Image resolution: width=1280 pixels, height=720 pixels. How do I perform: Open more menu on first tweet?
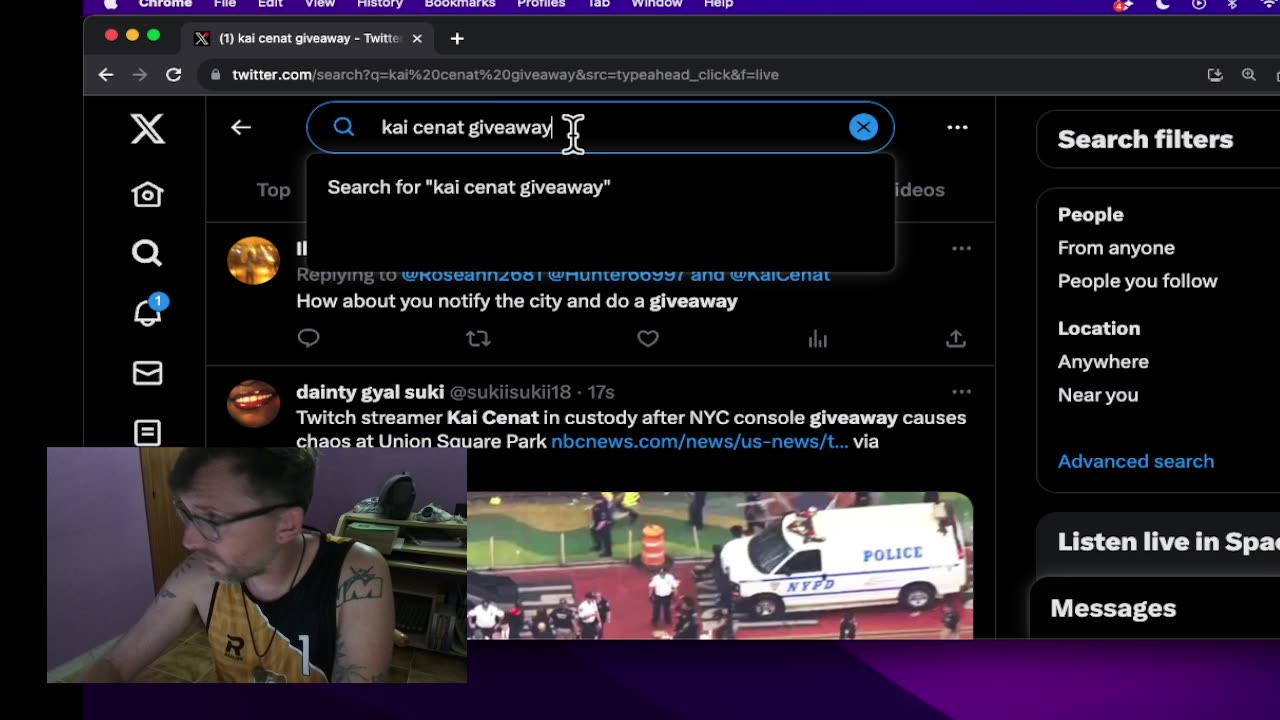[x=961, y=248]
